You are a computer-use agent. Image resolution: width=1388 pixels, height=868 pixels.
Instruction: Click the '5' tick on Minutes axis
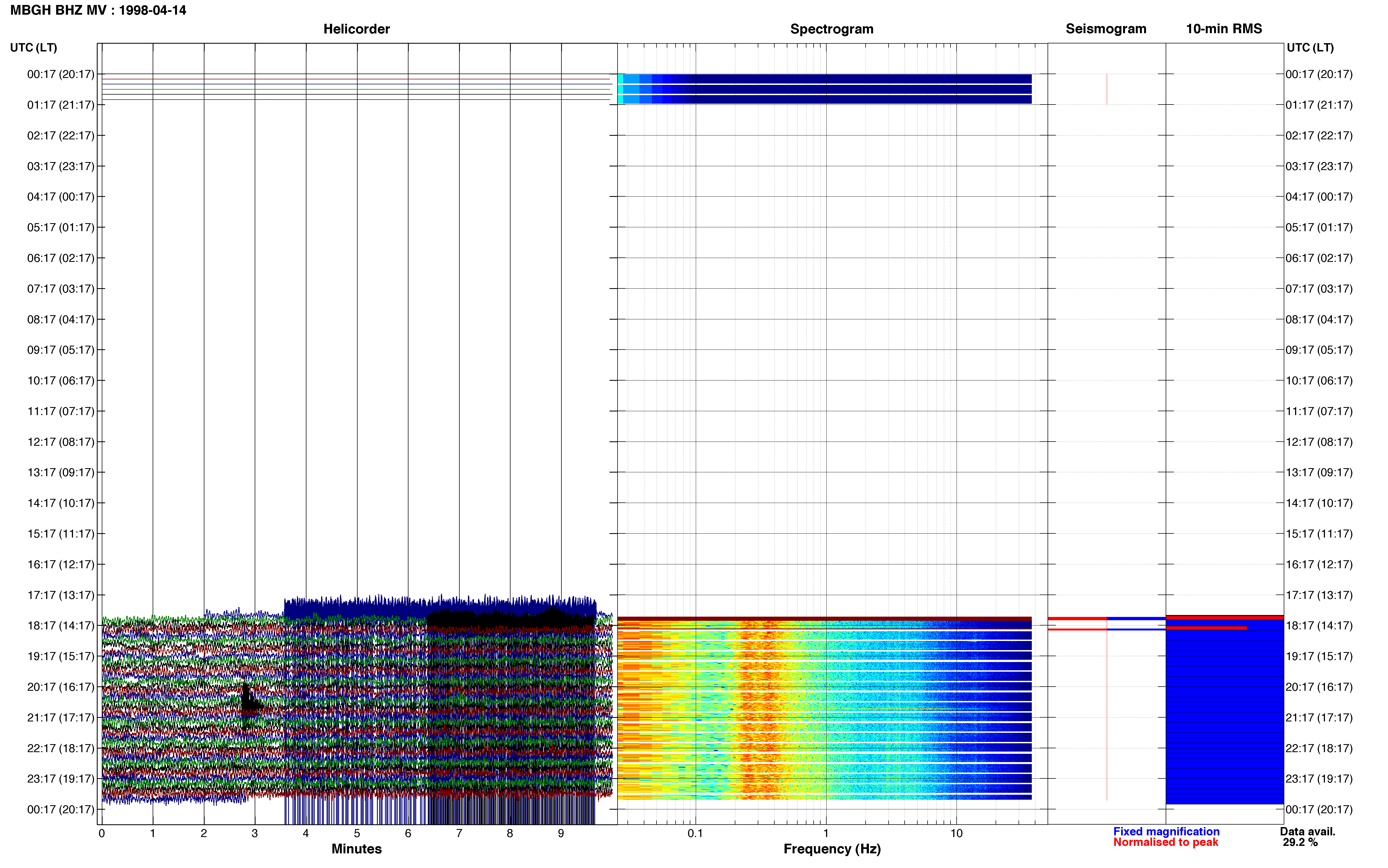[356, 833]
